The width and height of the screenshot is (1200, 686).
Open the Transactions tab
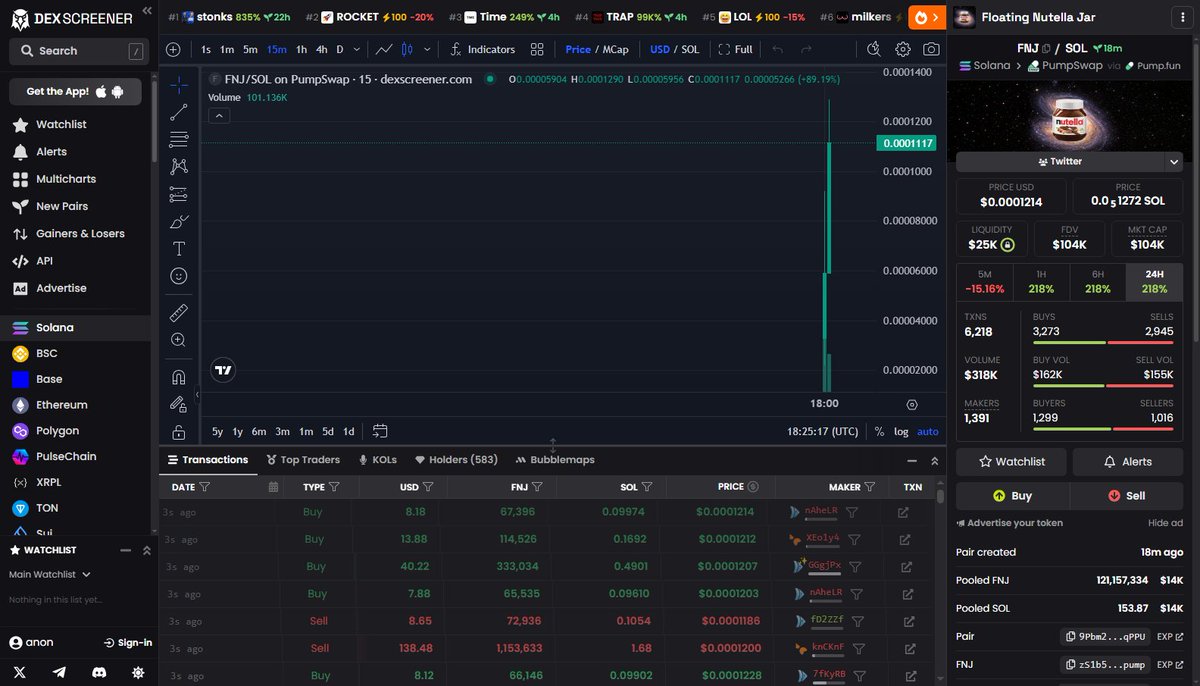click(x=208, y=460)
